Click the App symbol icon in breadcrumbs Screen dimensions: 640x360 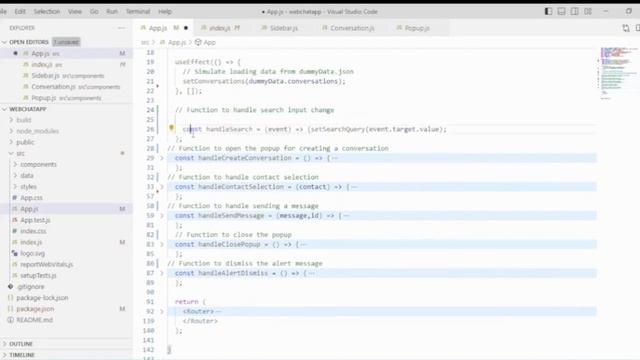[198, 42]
